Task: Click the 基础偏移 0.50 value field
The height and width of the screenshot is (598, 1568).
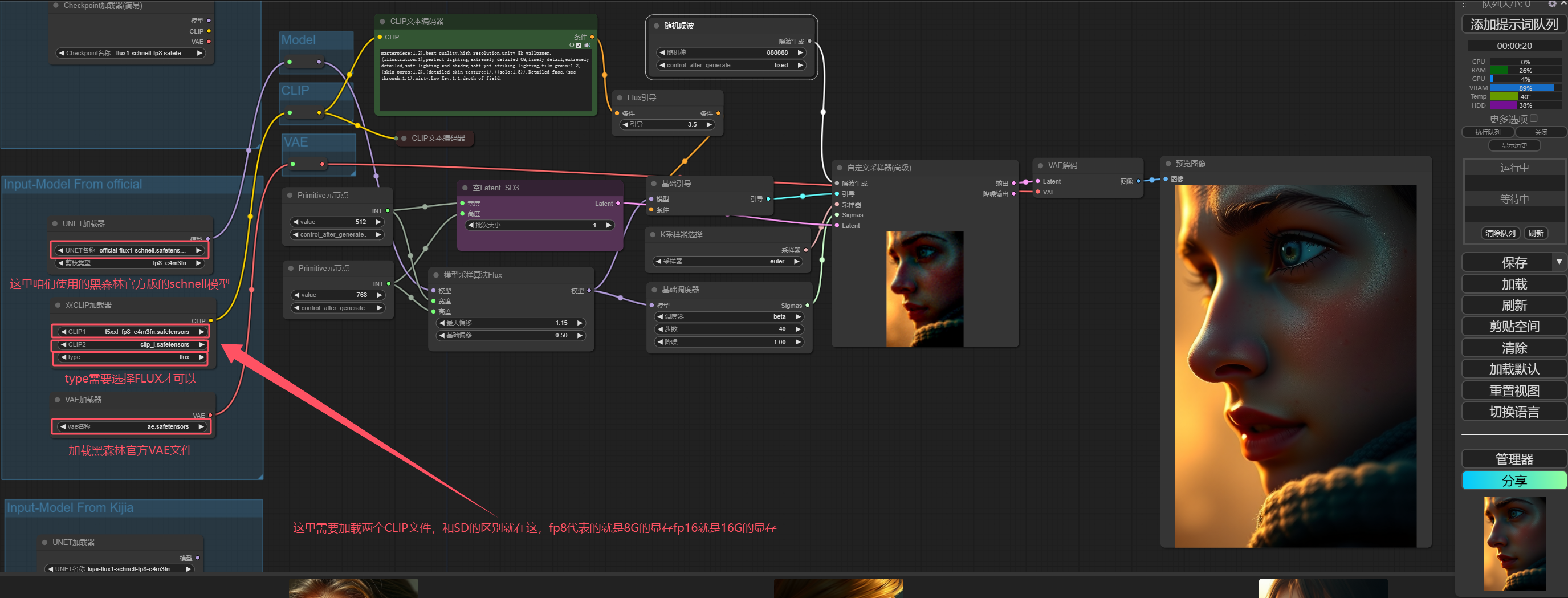Action: click(511, 336)
